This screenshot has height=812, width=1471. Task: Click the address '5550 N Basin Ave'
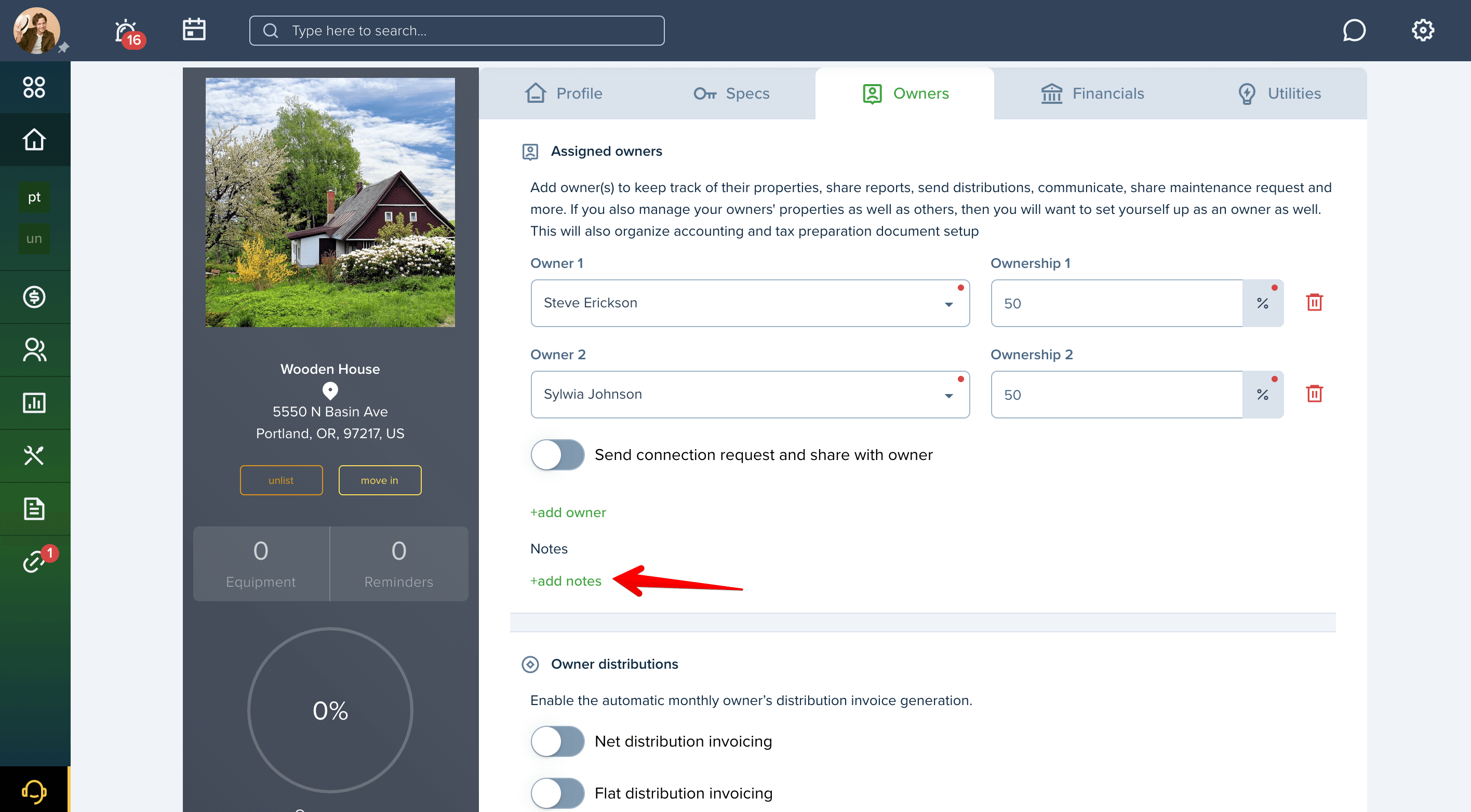[x=330, y=412]
